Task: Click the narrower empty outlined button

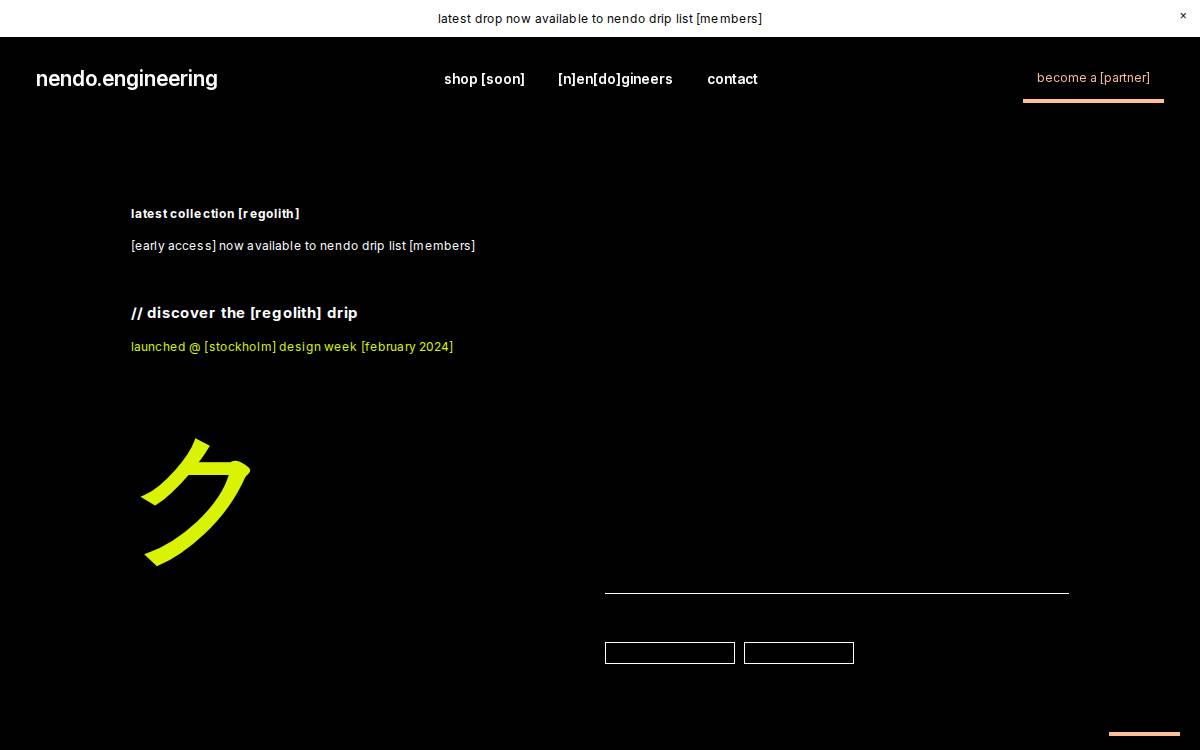Action: [799, 653]
